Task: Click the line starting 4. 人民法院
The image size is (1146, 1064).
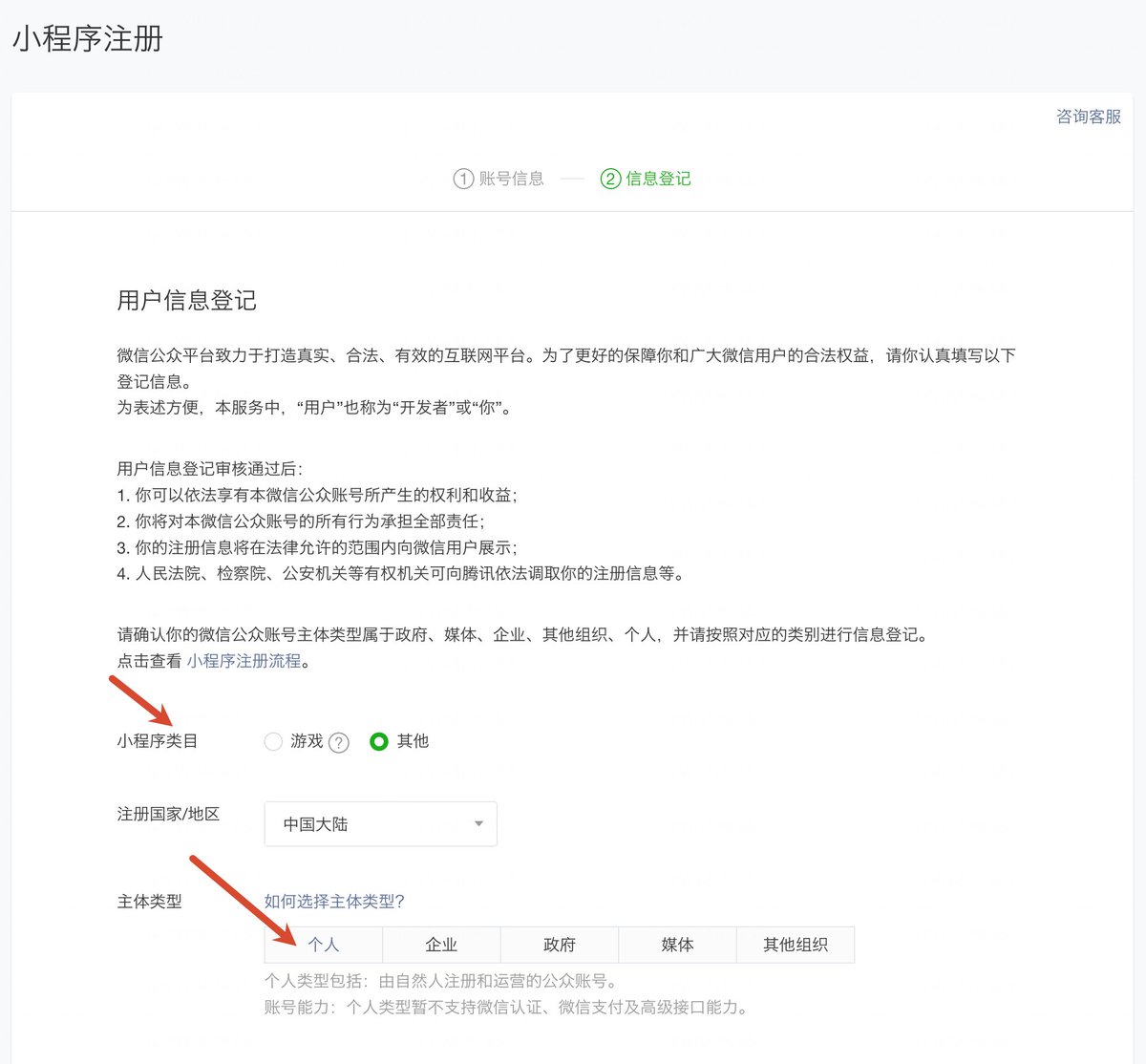Action: (400, 573)
